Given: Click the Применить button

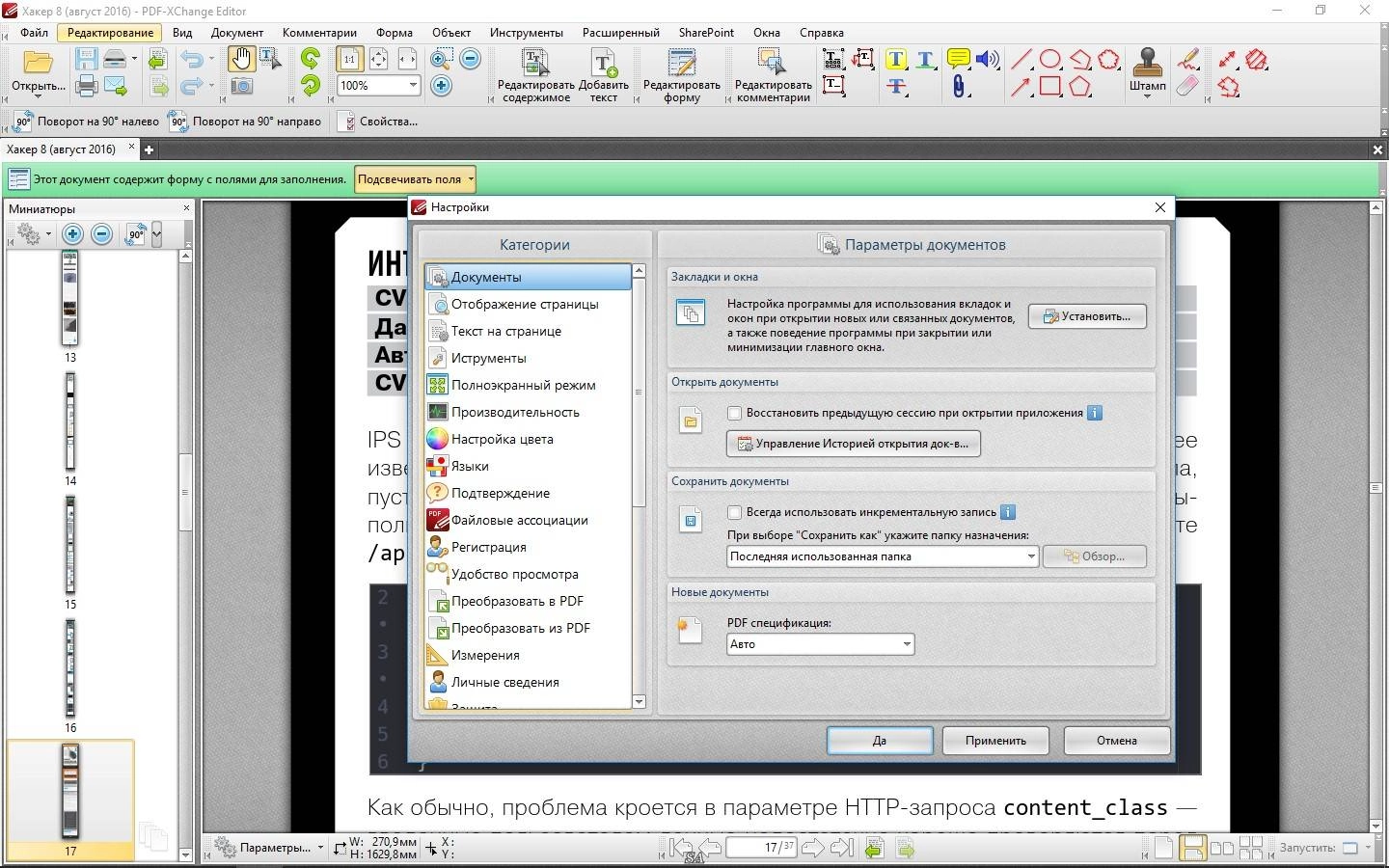Looking at the screenshot, I should click(x=995, y=741).
